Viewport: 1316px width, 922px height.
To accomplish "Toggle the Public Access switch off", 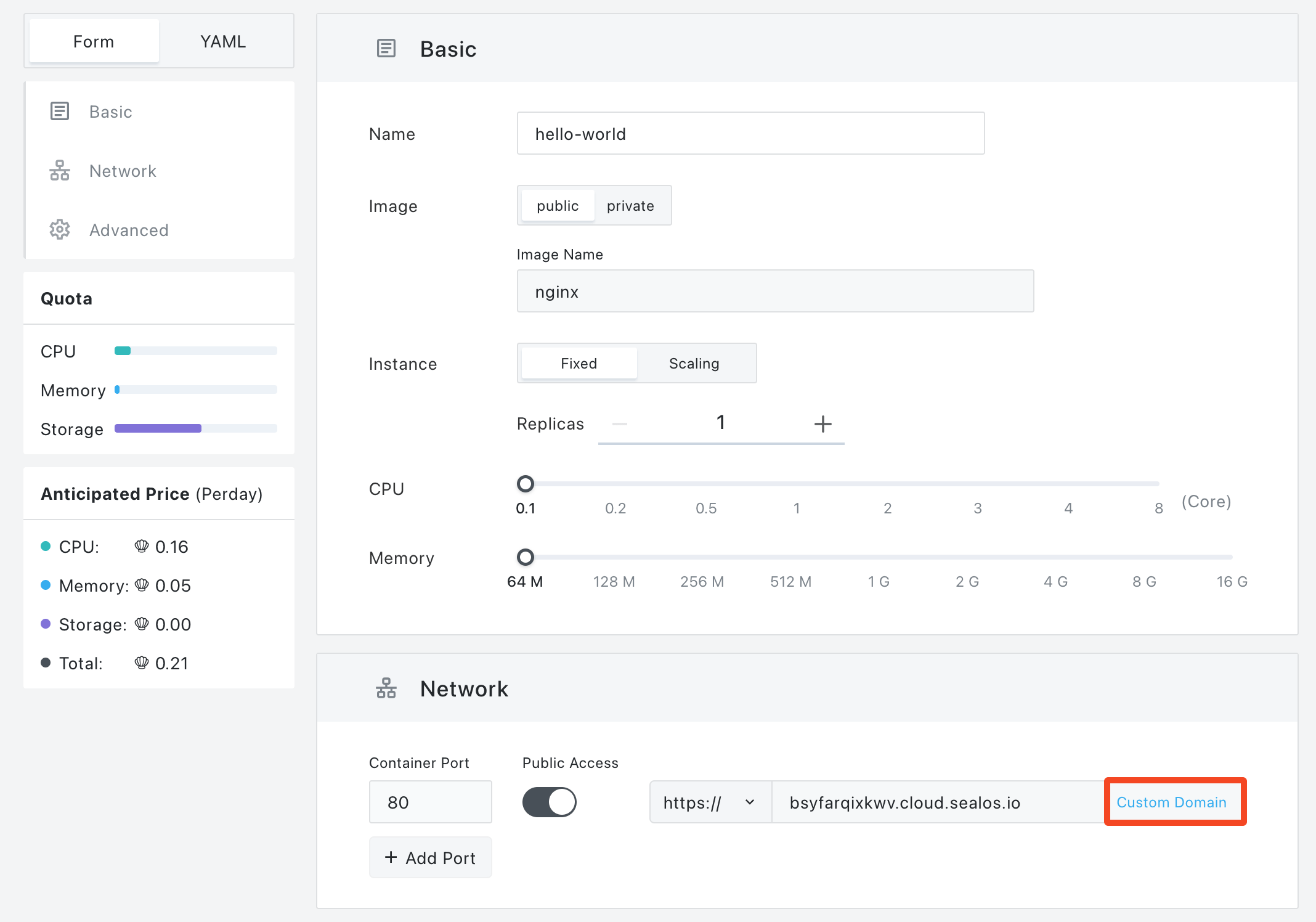I will click(x=549, y=802).
